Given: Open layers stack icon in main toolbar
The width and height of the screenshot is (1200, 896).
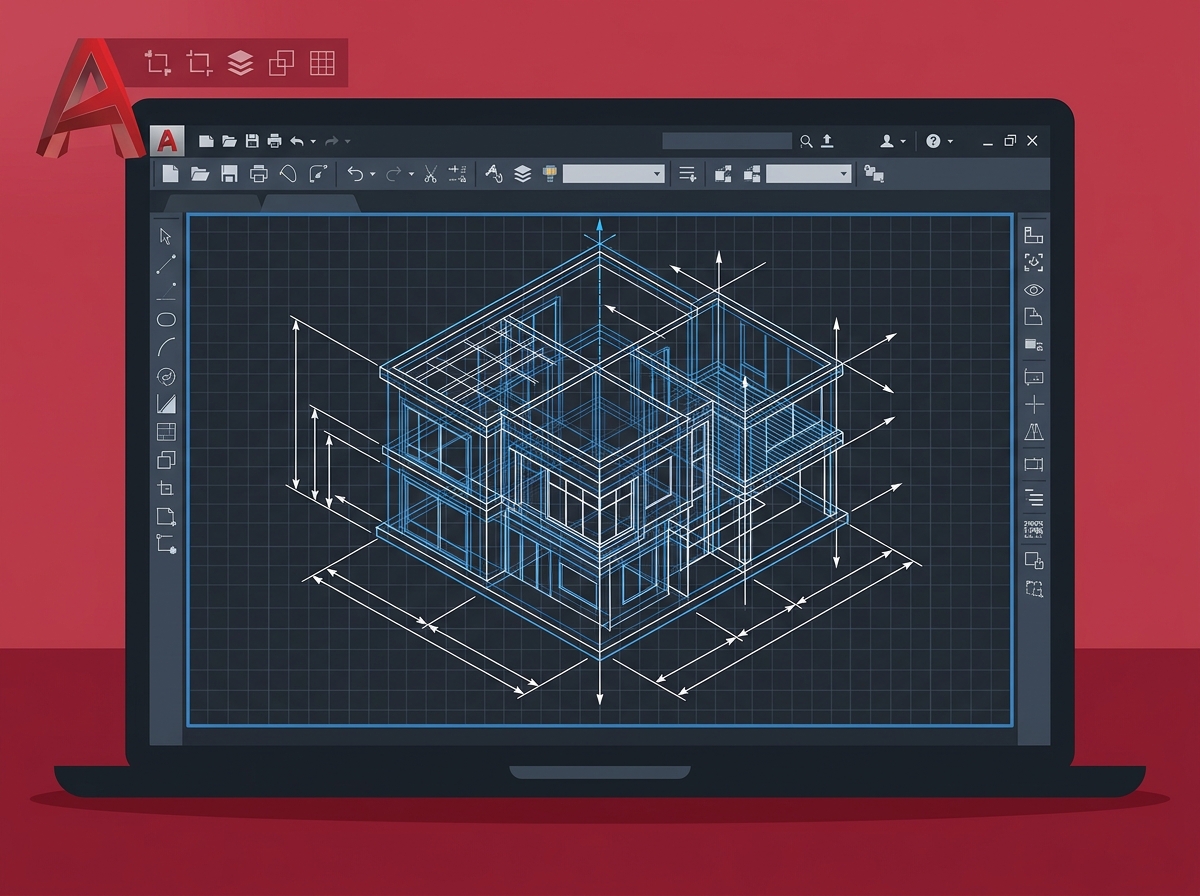Looking at the screenshot, I should pos(522,174).
